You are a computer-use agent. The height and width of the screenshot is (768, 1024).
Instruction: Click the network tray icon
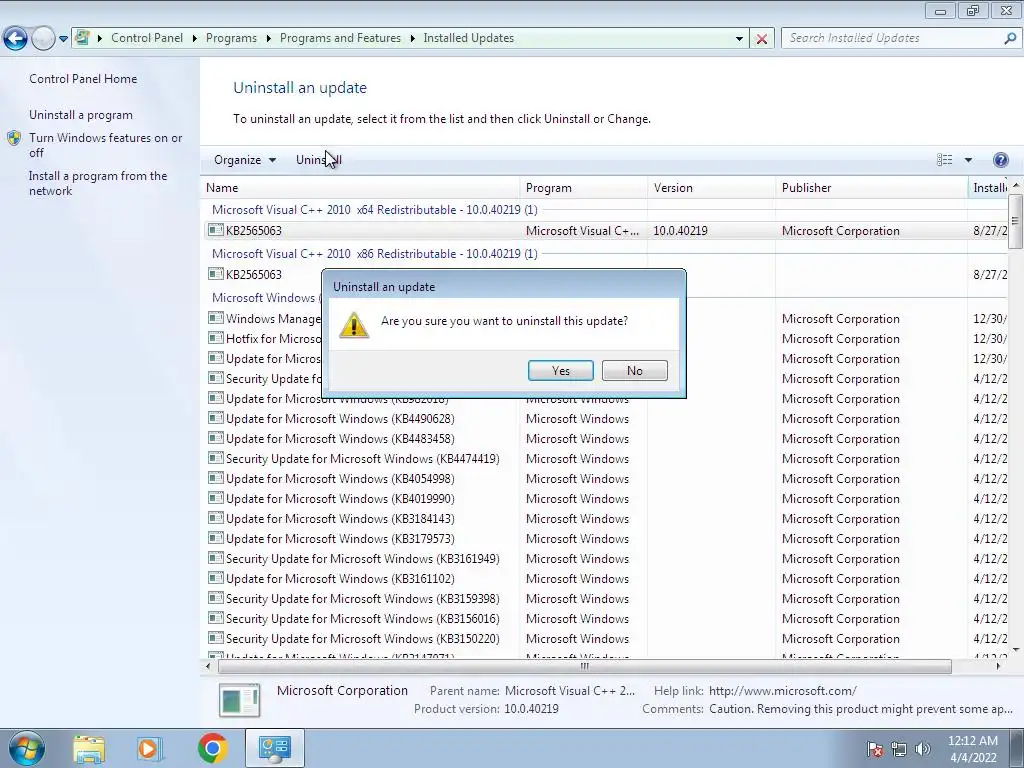(x=899, y=749)
